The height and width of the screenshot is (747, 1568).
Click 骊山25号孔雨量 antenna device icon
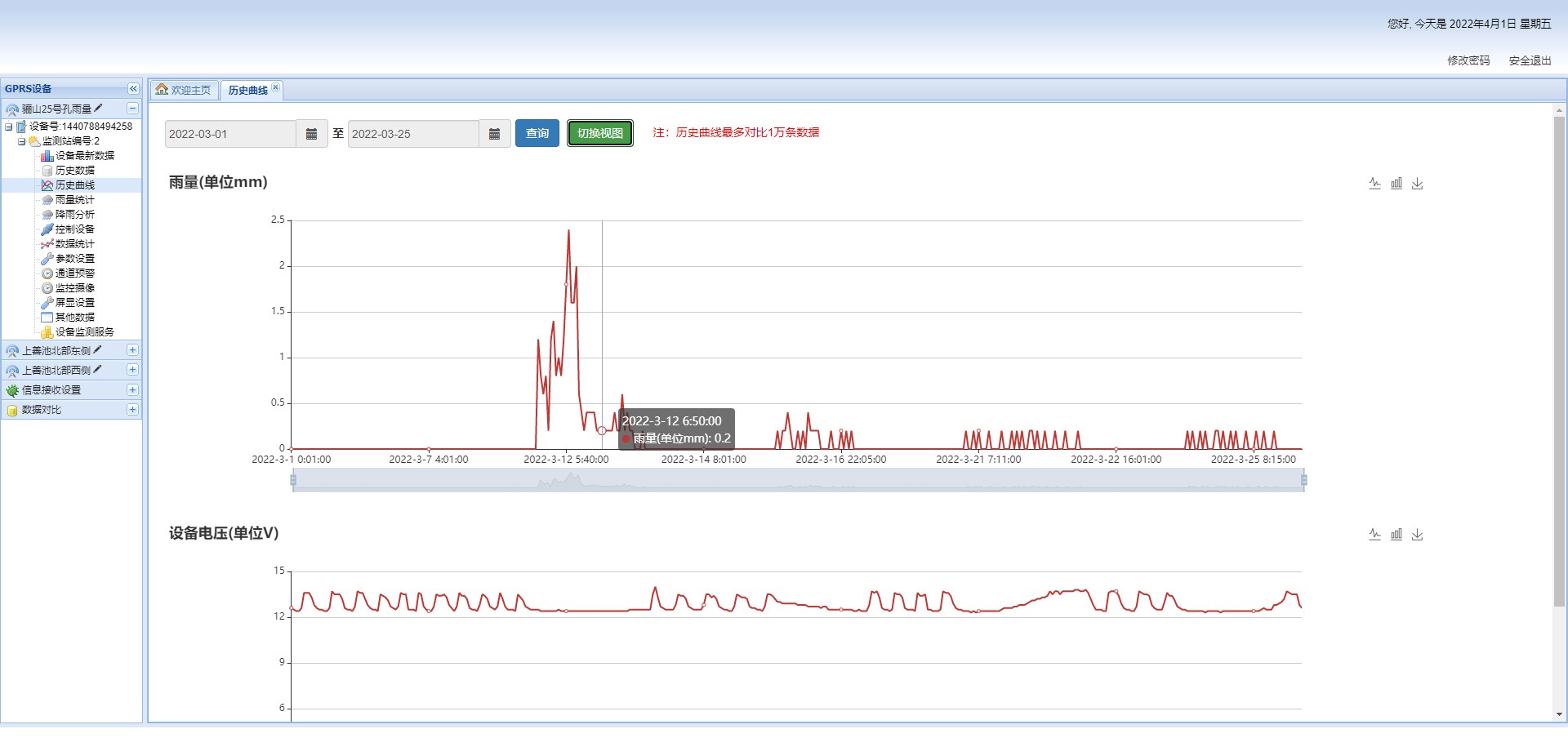point(12,109)
